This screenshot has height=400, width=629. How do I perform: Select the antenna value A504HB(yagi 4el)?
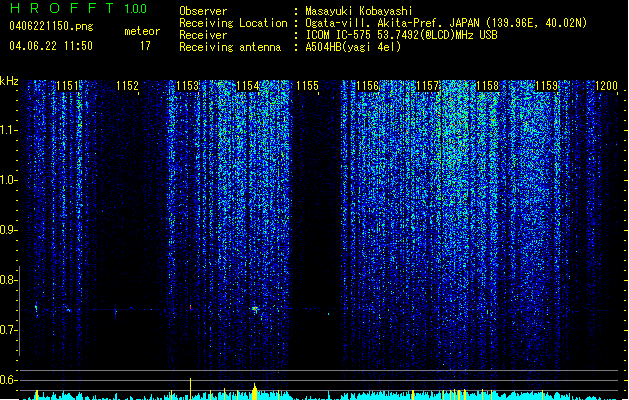pyautogui.click(x=353, y=47)
